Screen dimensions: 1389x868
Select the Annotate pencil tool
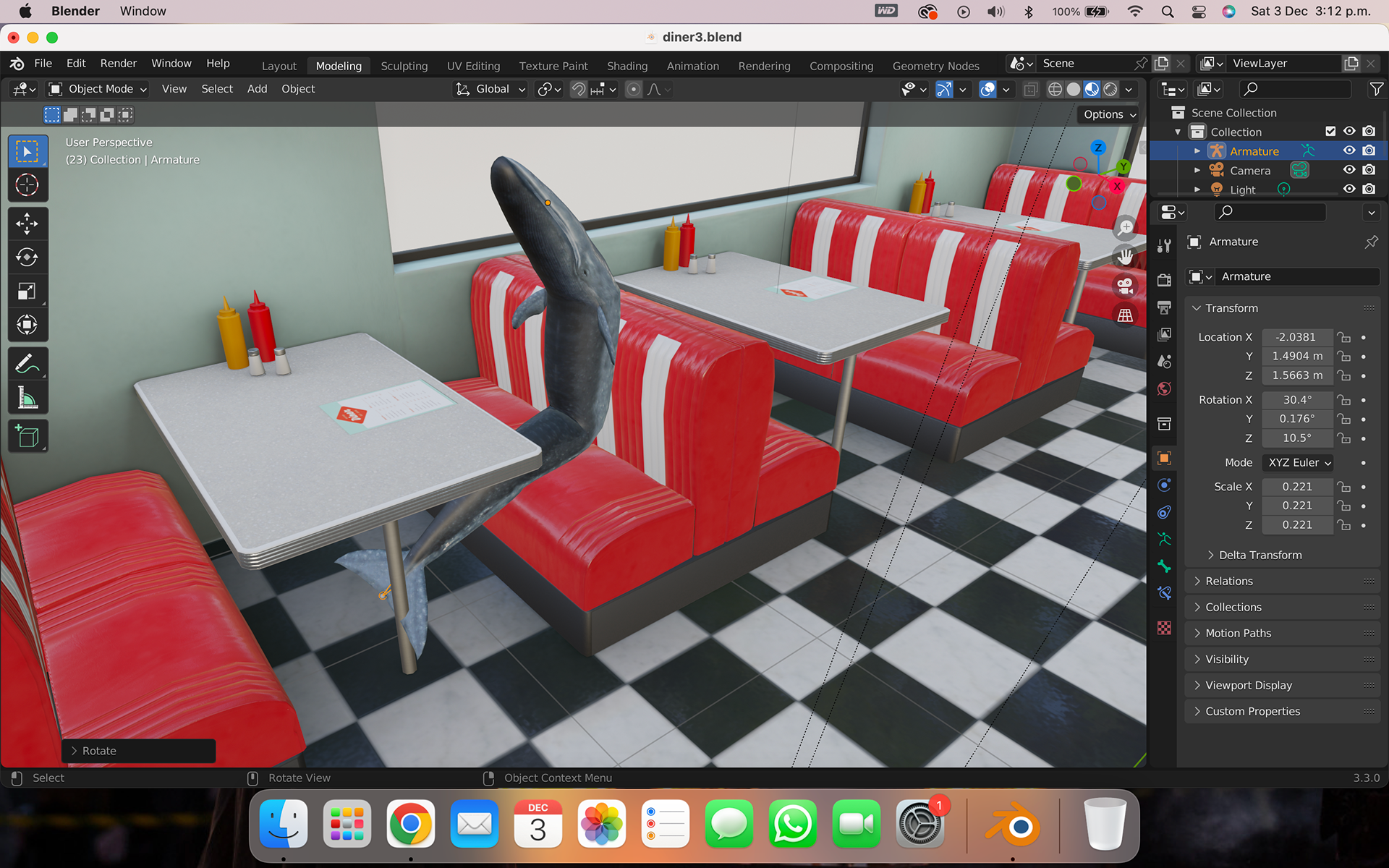(x=27, y=363)
